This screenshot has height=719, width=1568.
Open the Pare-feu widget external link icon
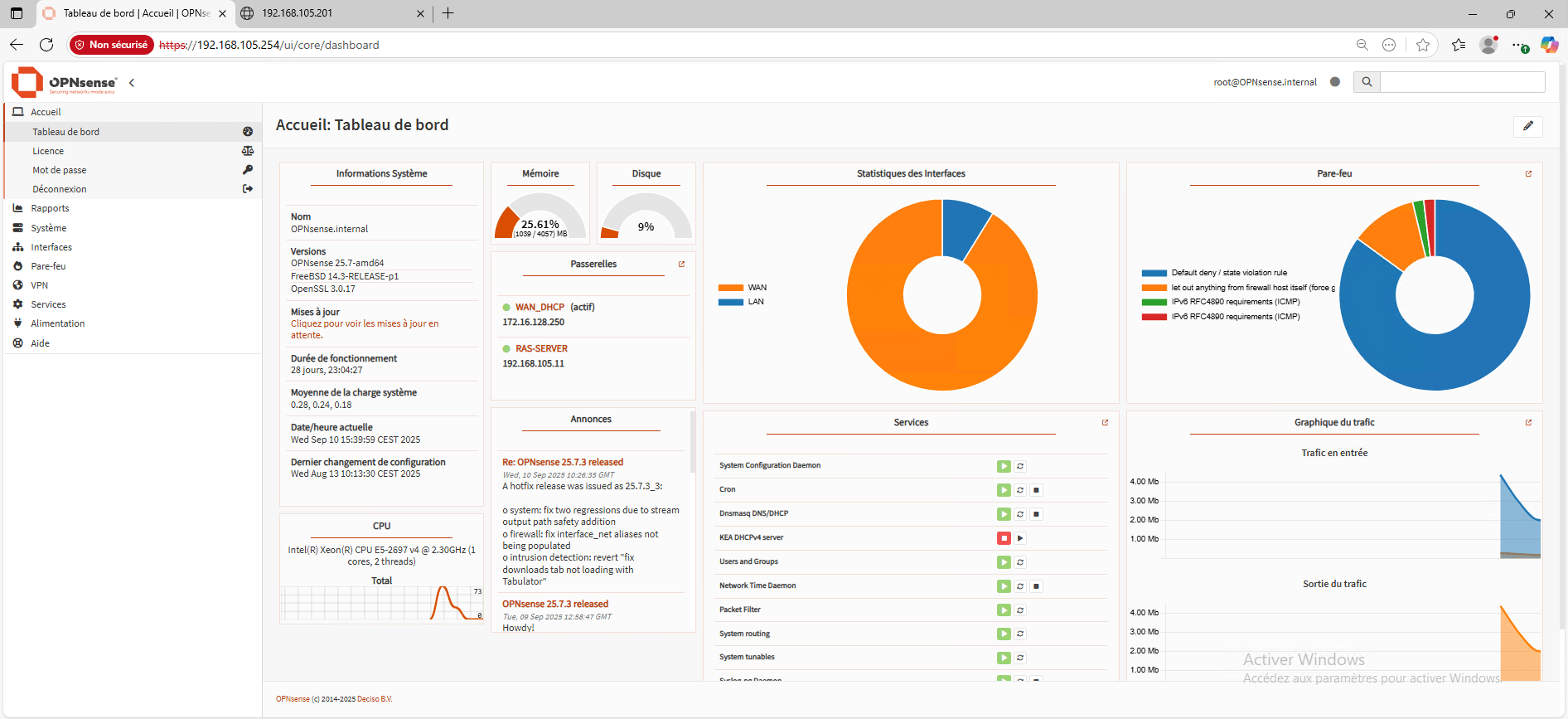(x=1528, y=174)
